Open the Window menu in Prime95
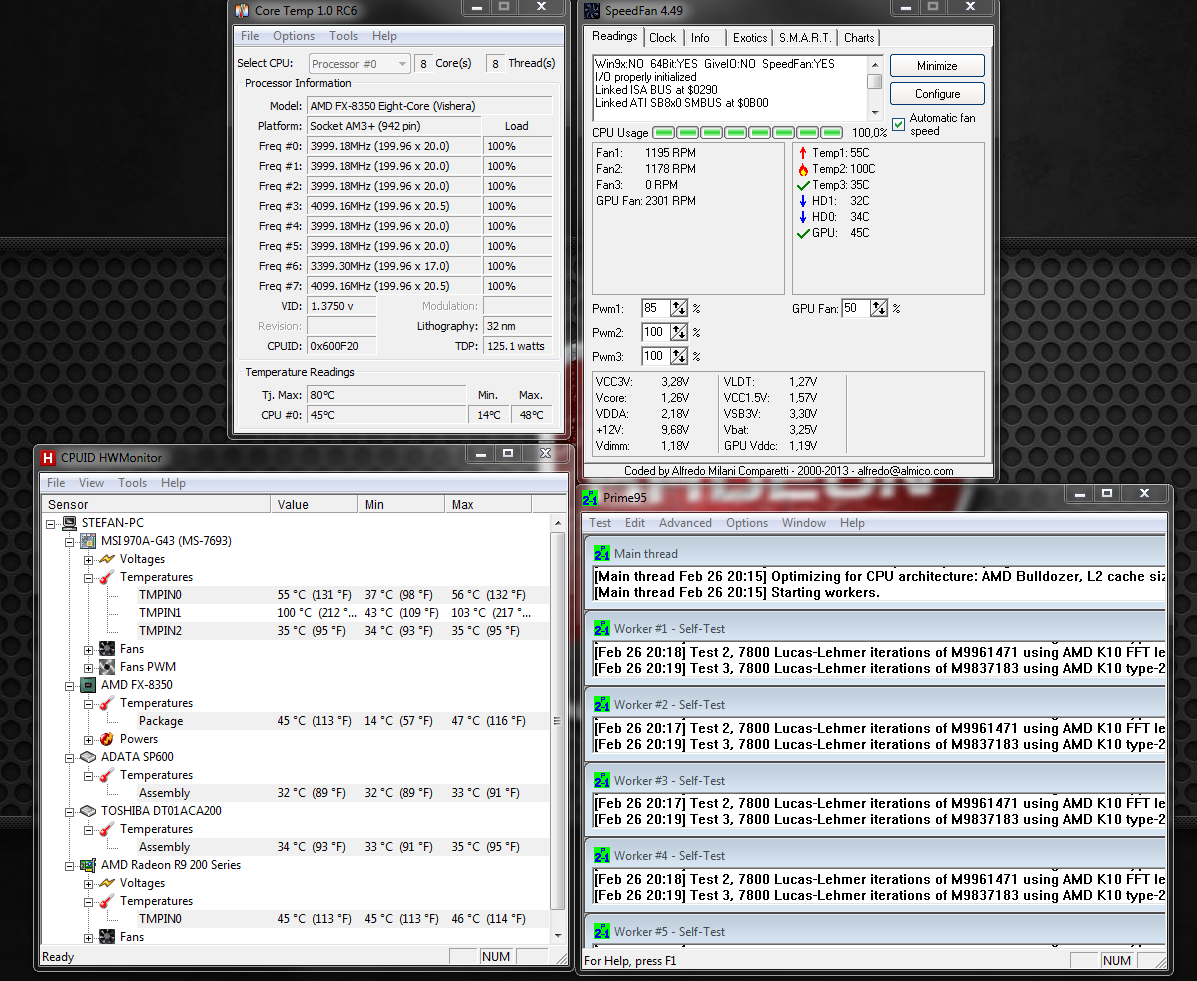This screenshot has height=981, width=1197. tap(803, 523)
